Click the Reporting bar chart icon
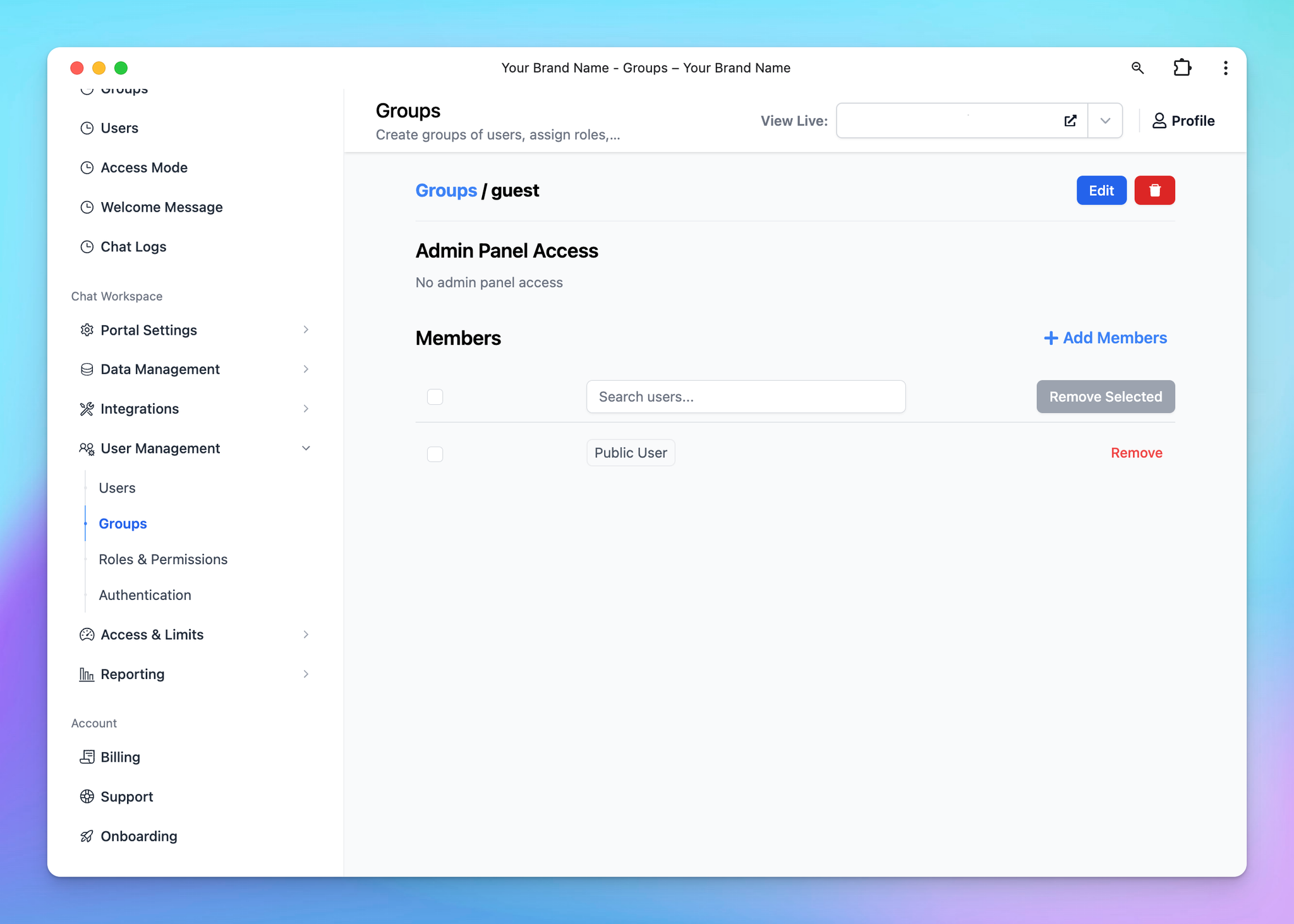The image size is (1294, 924). coord(87,675)
